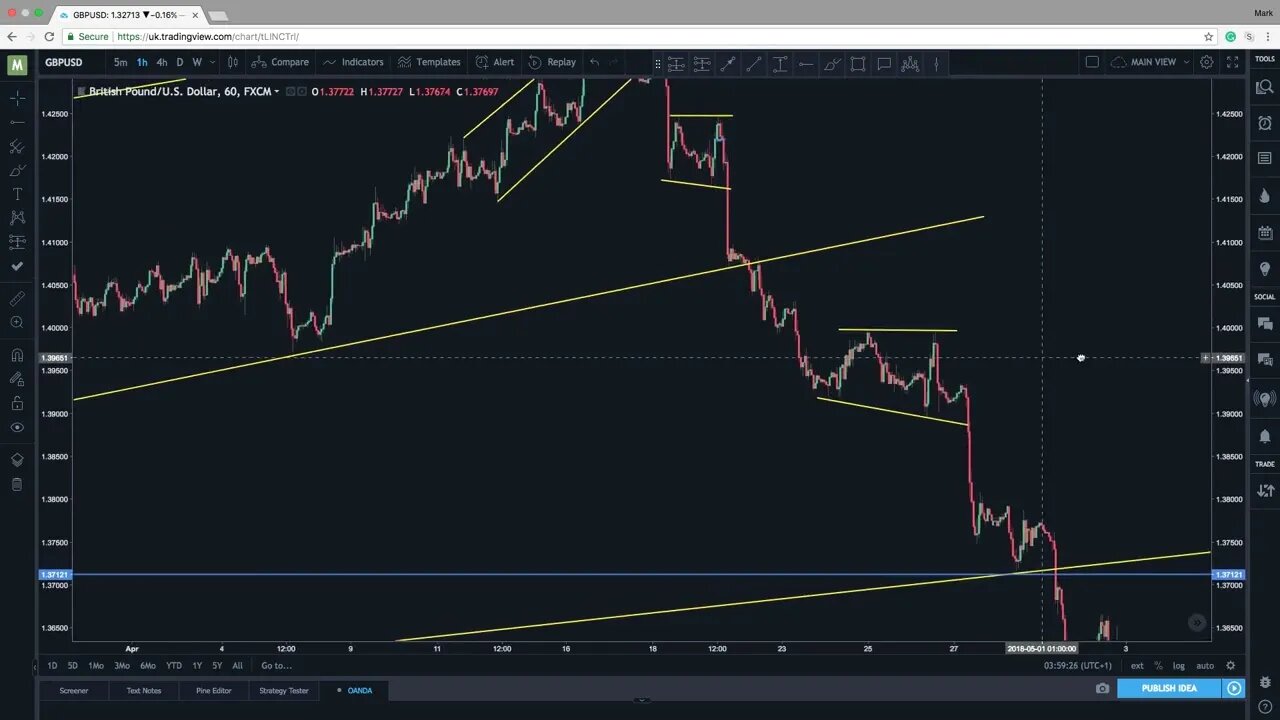Open the alerts clock icon in sidebar

(1265, 122)
